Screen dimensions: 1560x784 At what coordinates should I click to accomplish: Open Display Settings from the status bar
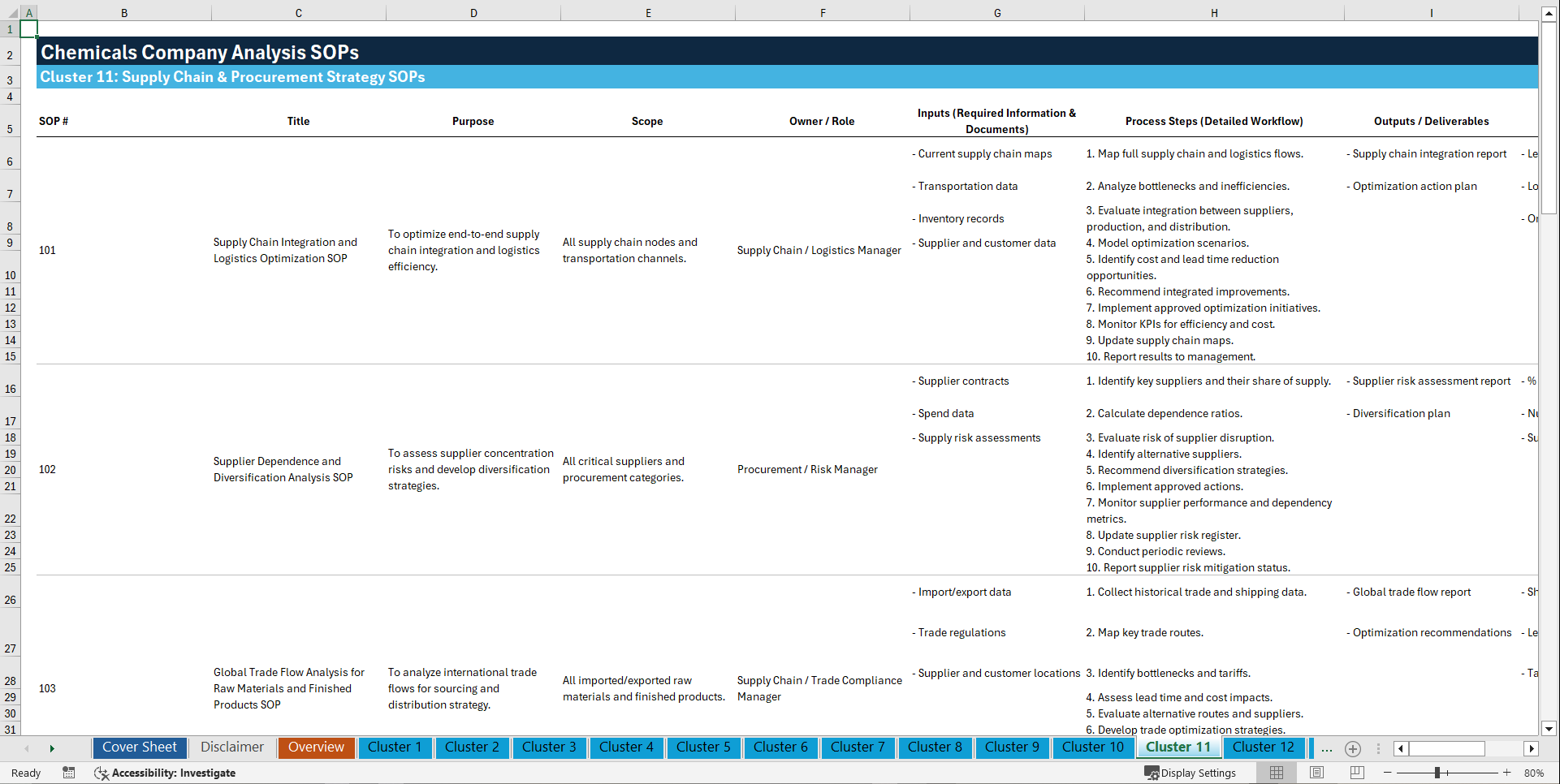pyautogui.click(x=1191, y=773)
